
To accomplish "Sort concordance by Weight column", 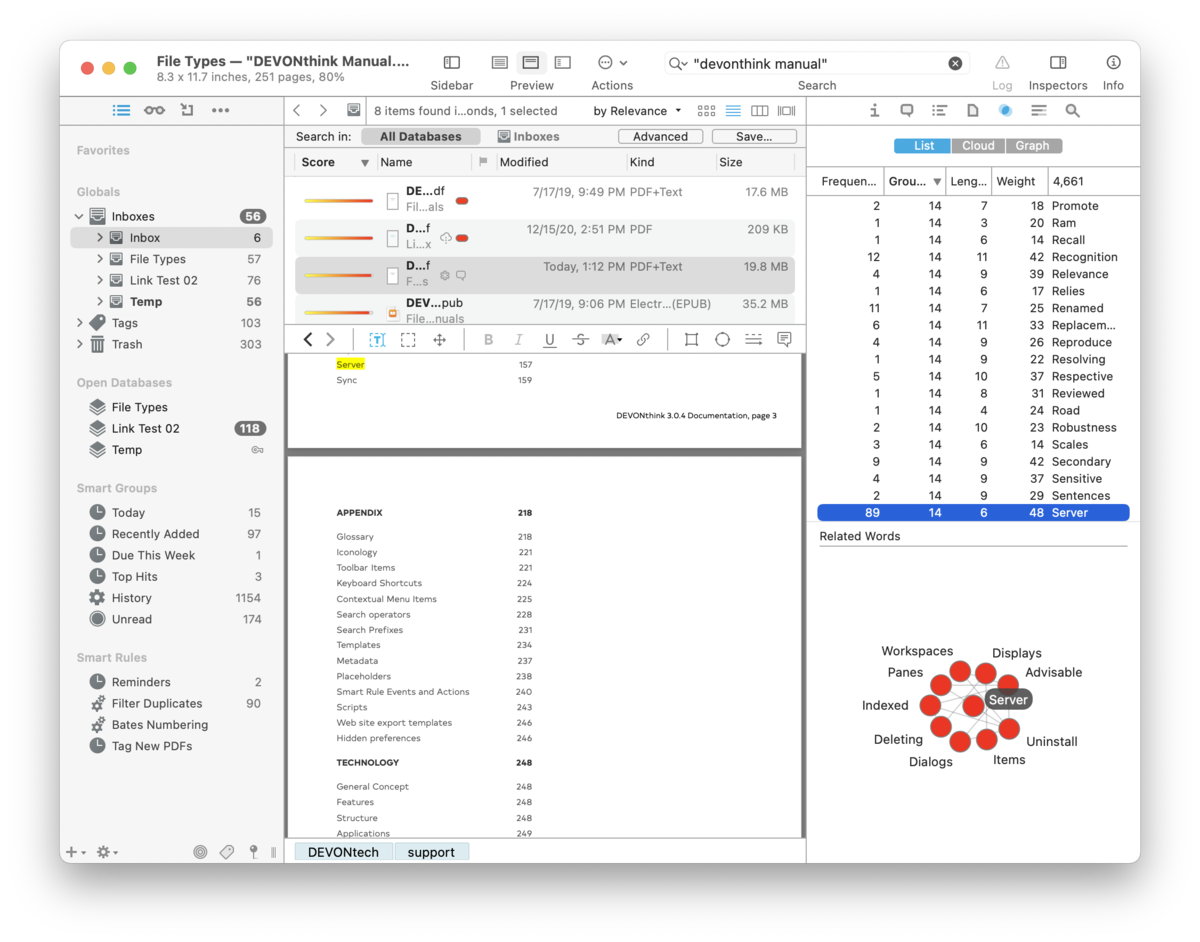I will (x=1017, y=181).
